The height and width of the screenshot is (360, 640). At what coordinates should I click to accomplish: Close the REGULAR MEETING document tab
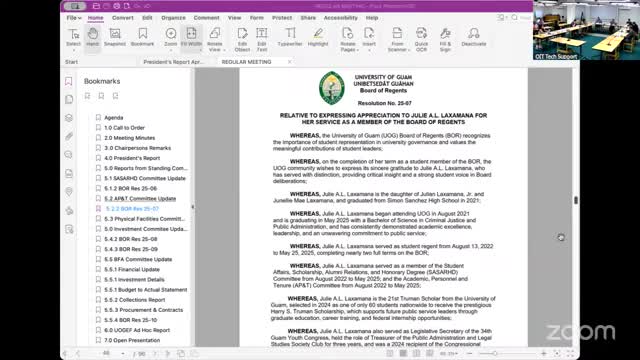(289, 62)
